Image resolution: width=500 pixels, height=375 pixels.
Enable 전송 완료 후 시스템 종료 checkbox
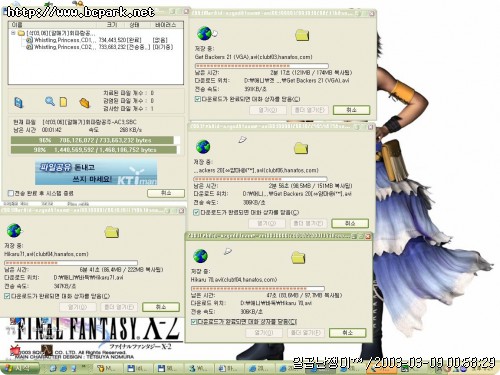pos(11,193)
